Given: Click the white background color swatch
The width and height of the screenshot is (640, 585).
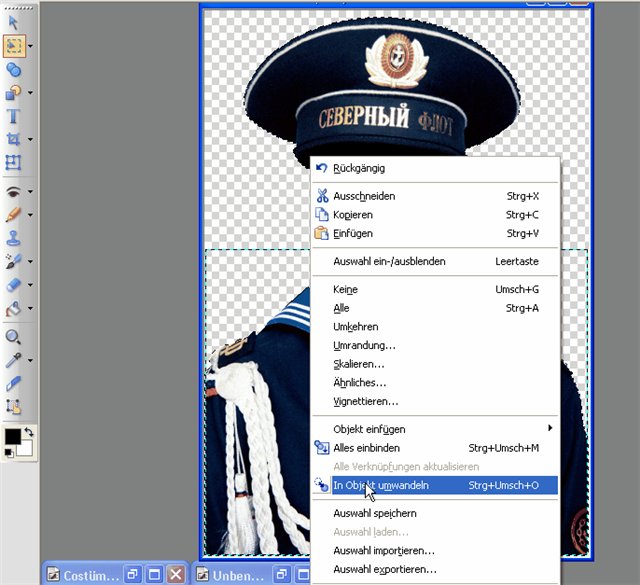Looking at the screenshot, I should coord(26,448).
